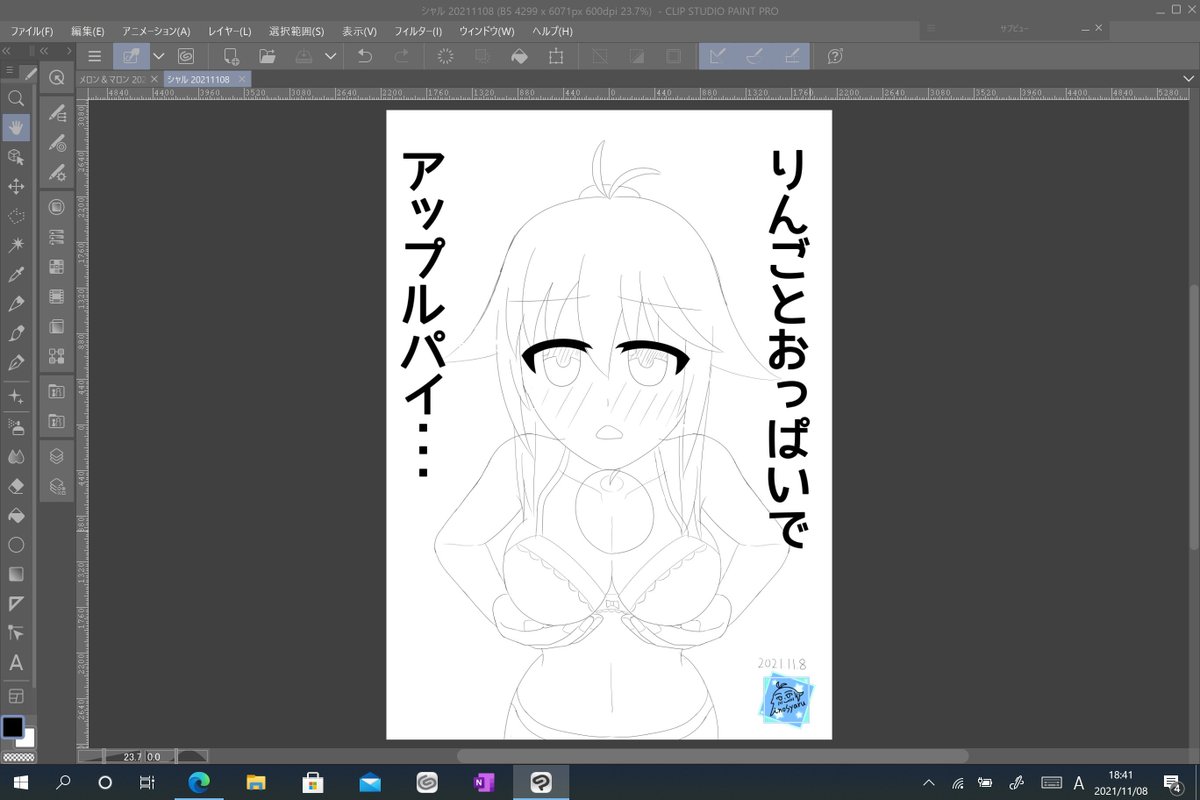Toggle Snap to Ruler
Image resolution: width=1200 pixels, height=800 pixels.
(x=717, y=57)
